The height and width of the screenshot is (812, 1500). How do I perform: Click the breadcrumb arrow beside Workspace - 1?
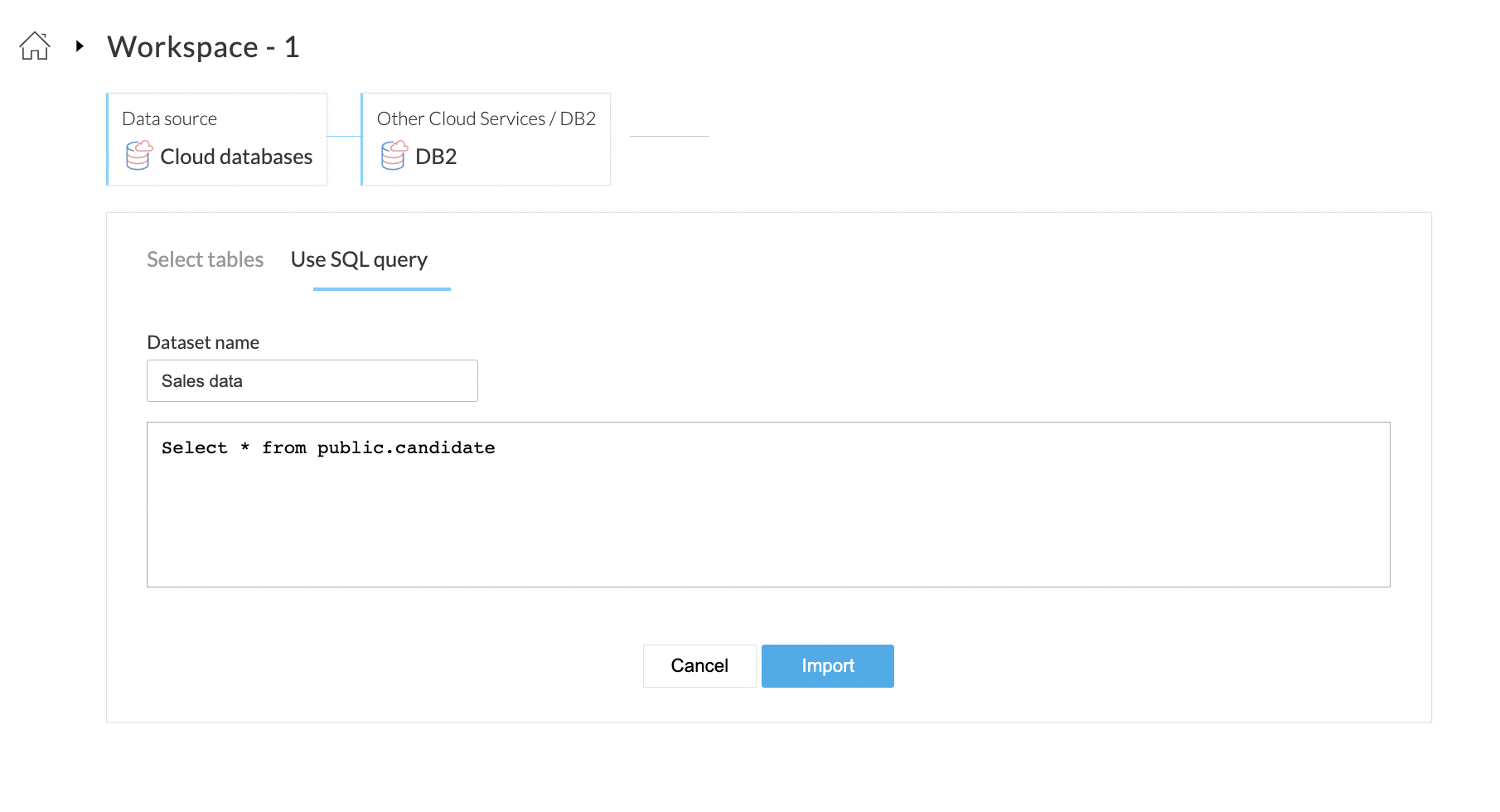[x=80, y=46]
